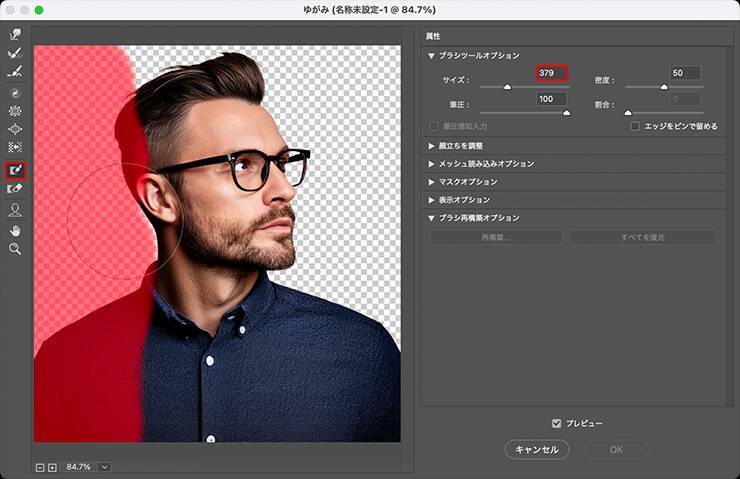This screenshot has width=740, height=479.
Task: Click the minus zoom-out button below canvas
Action: pyautogui.click(x=40, y=467)
